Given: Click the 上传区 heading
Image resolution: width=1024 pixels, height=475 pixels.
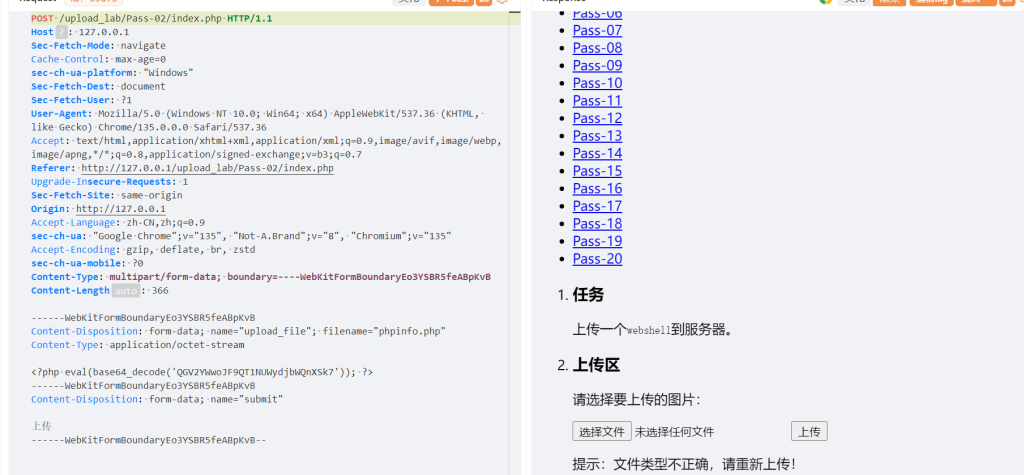Looking at the screenshot, I should (596, 366).
